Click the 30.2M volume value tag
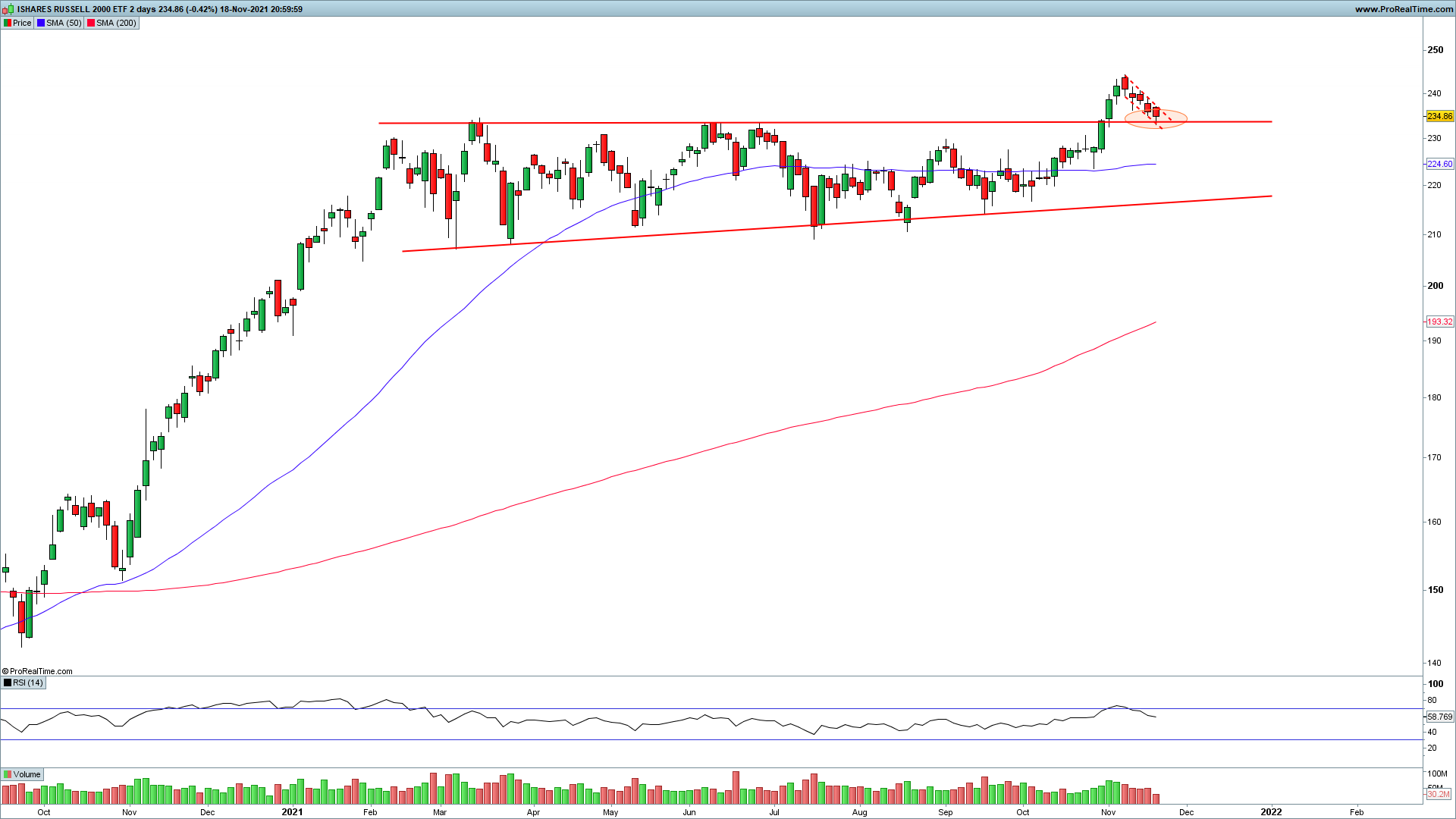This screenshot has height=819, width=1456. pyautogui.click(x=1438, y=795)
